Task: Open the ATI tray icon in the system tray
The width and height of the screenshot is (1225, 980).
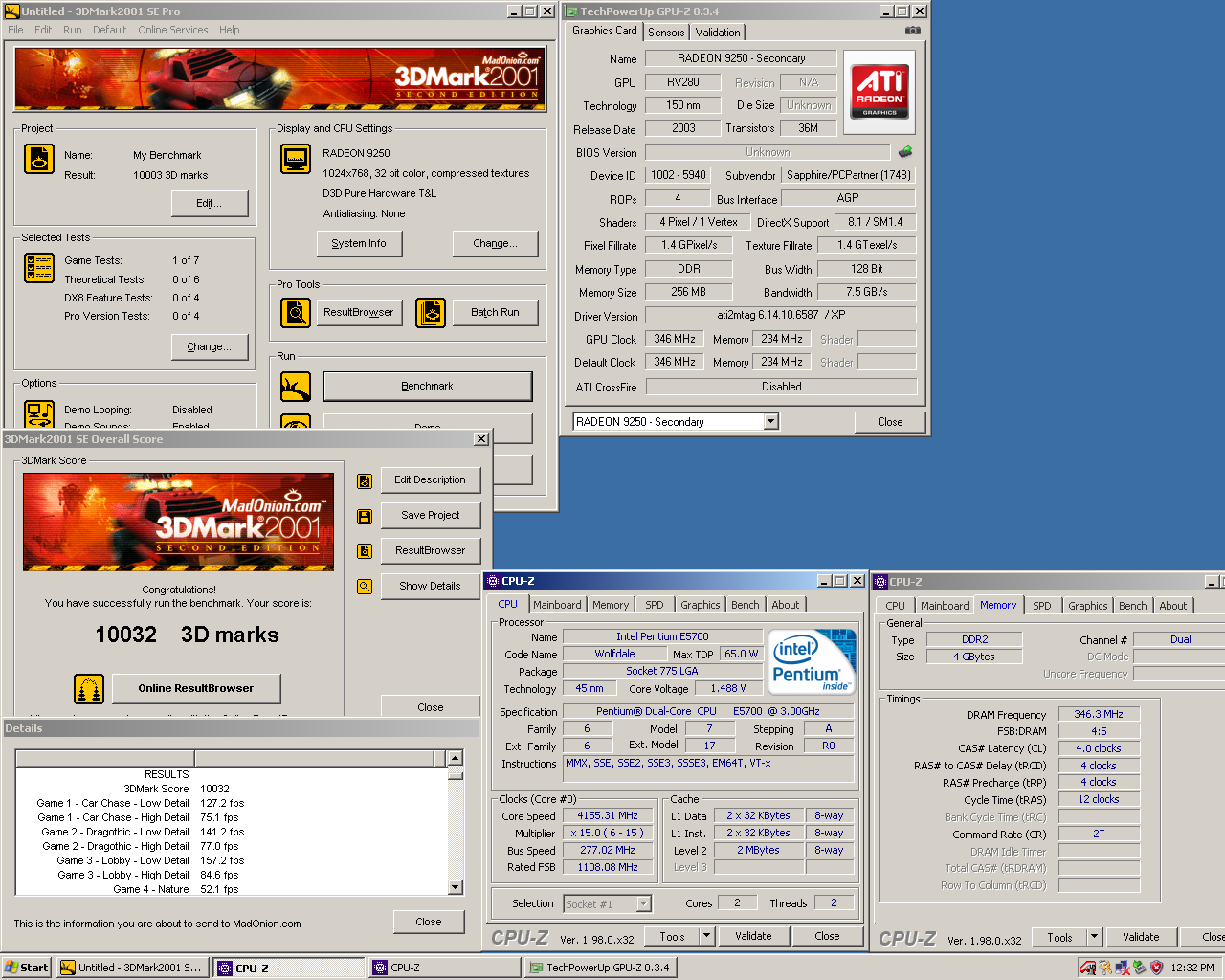Action: [1088, 968]
